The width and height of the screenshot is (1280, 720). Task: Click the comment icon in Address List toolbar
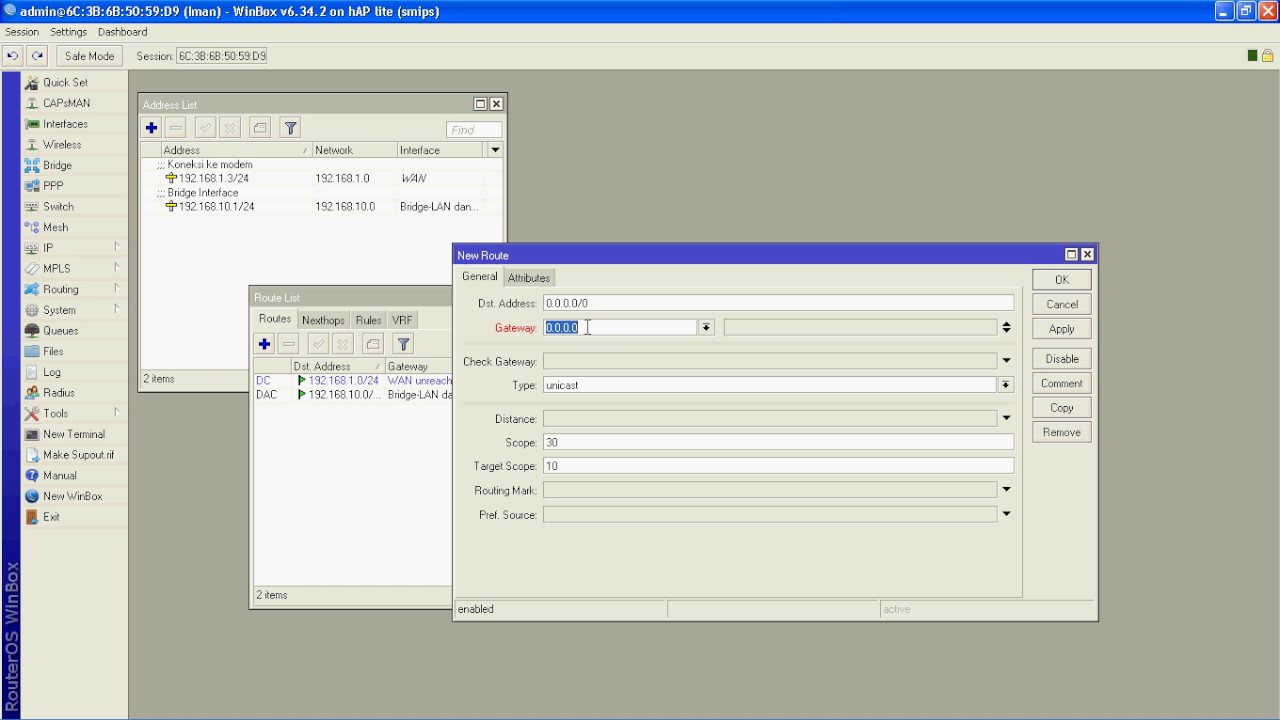[x=260, y=128]
